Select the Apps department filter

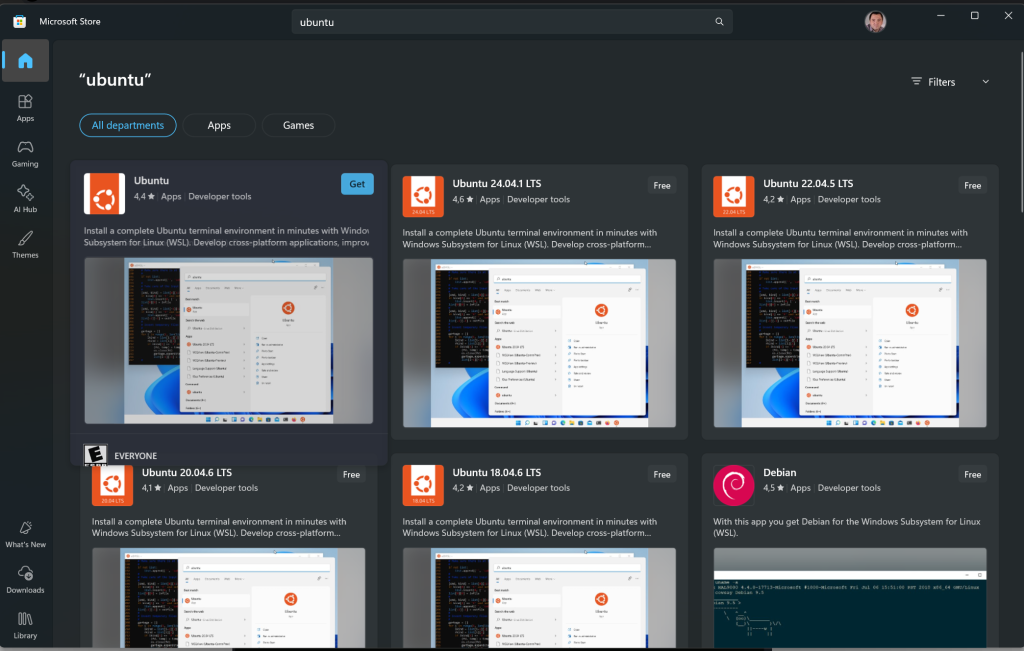point(219,125)
